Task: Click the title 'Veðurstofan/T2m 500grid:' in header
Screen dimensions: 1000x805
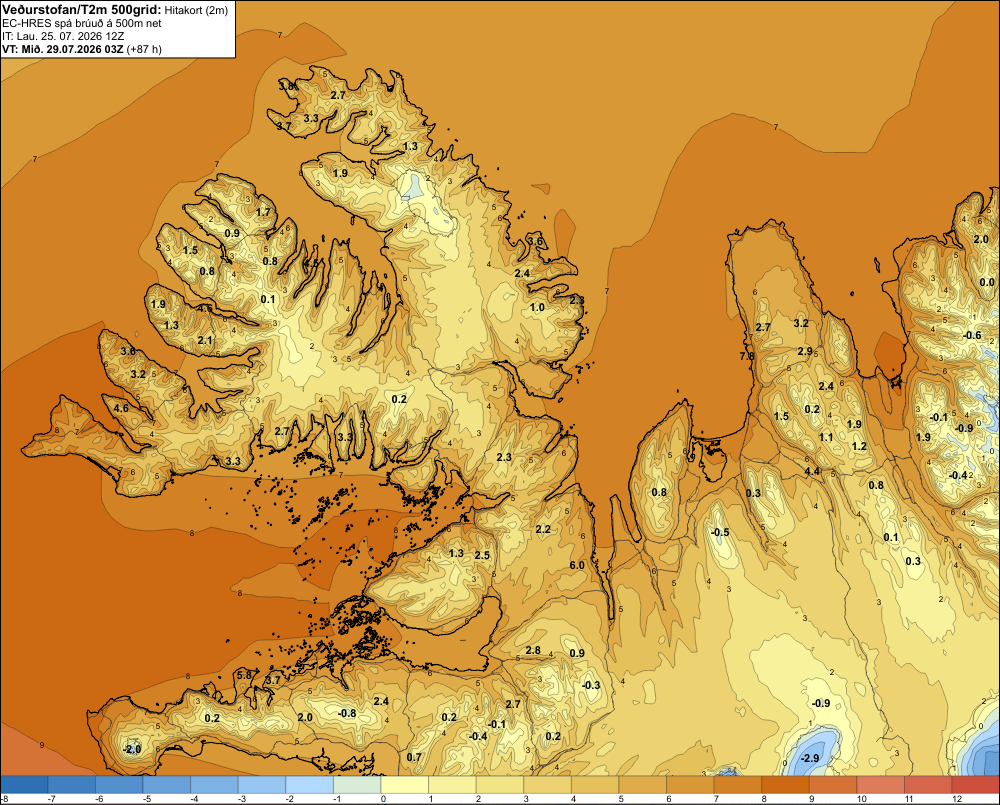Action: [x=82, y=10]
